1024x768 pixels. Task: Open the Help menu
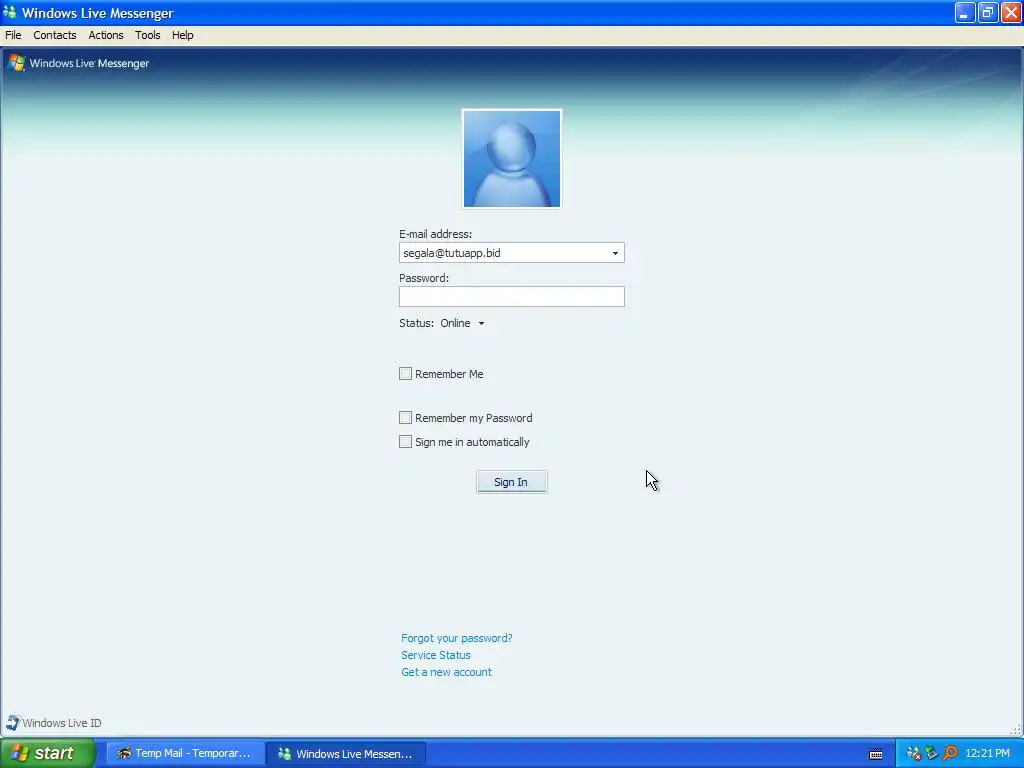(183, 35)
